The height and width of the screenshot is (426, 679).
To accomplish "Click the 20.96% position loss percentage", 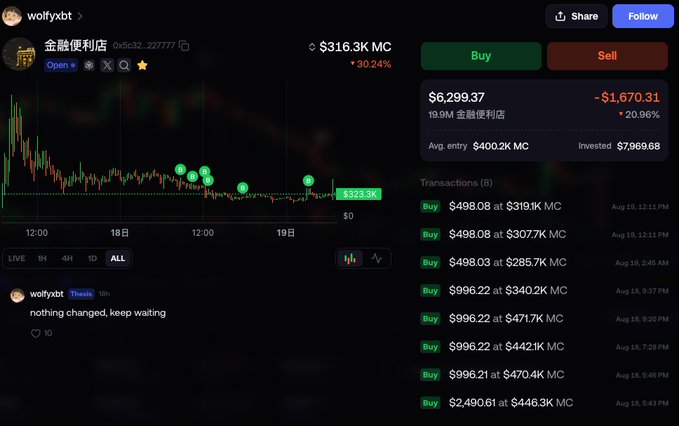I will tap(639, 115).
